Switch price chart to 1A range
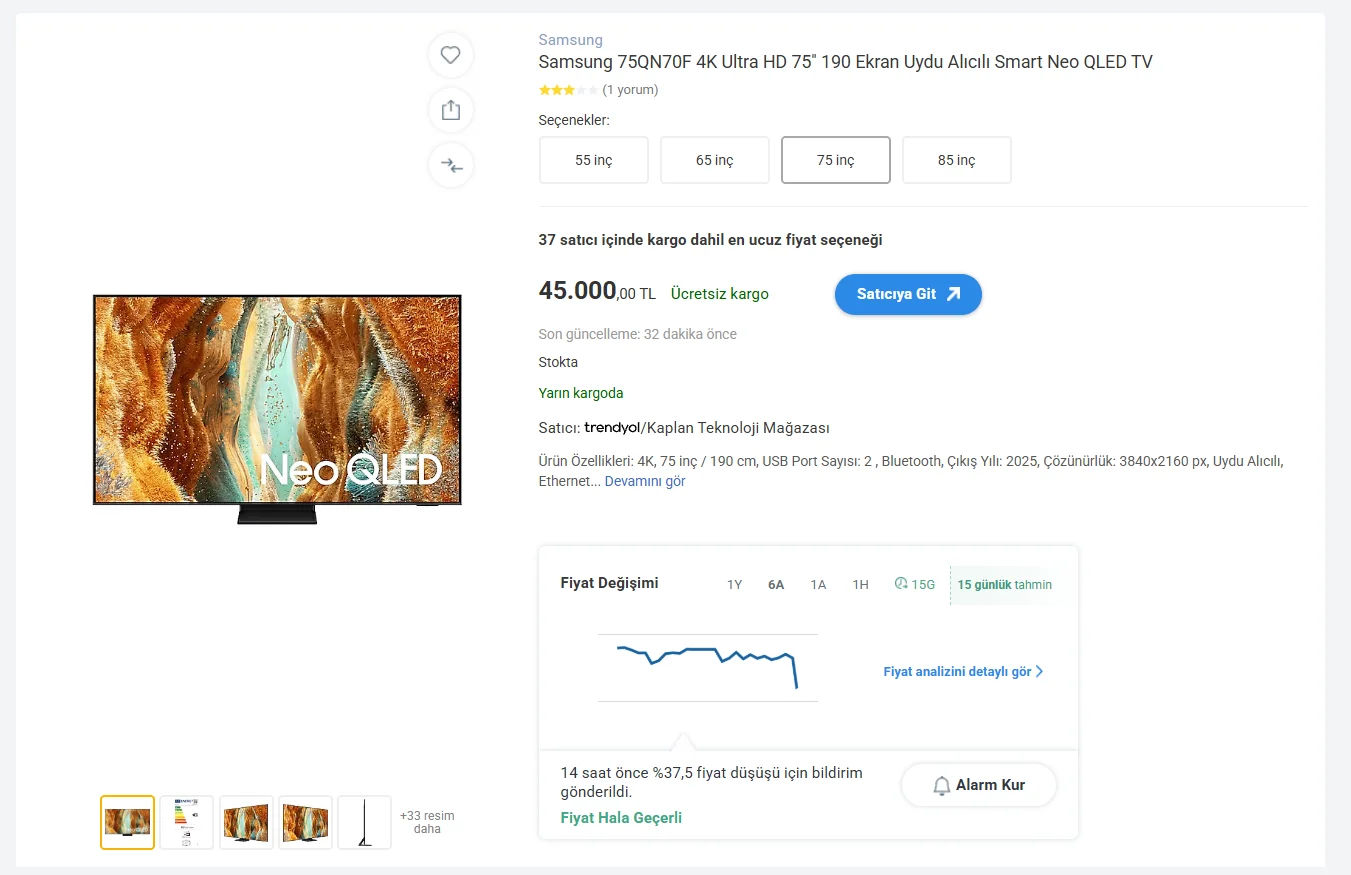The width and height of the screenshot is (1351, 875). click(818, 585)
